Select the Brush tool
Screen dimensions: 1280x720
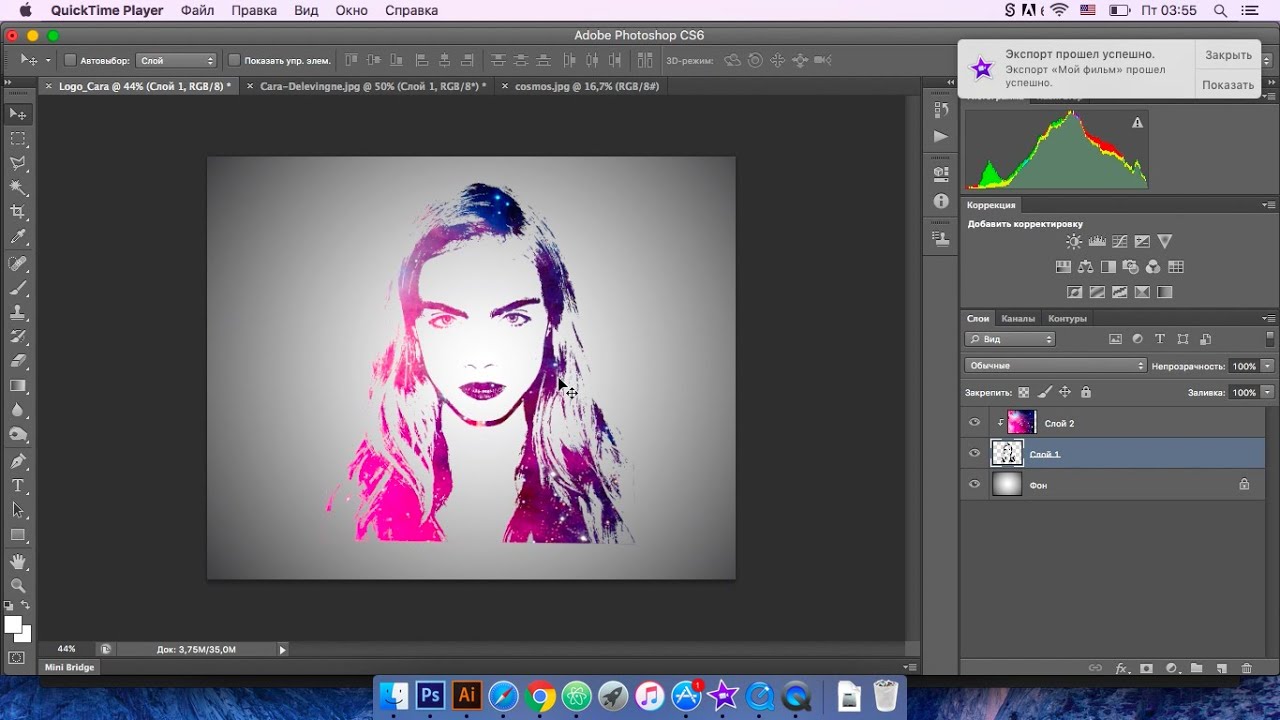pos(18,288)
